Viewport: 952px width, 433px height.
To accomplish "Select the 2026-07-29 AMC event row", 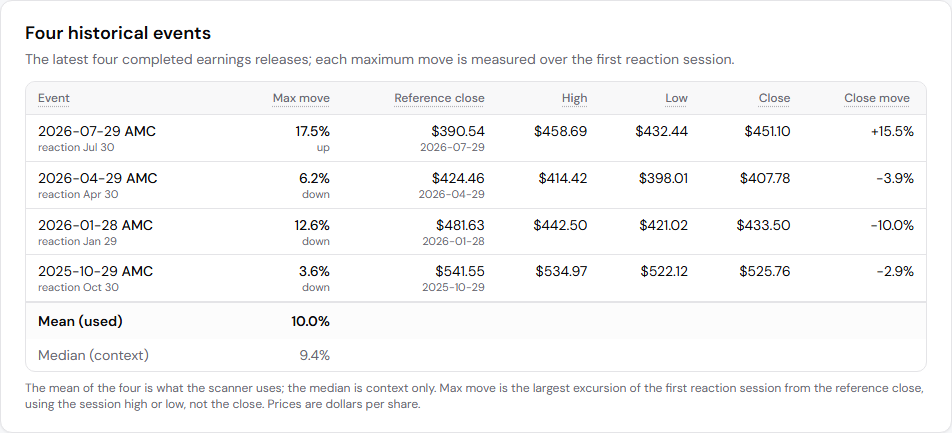I will click(476, 138).
